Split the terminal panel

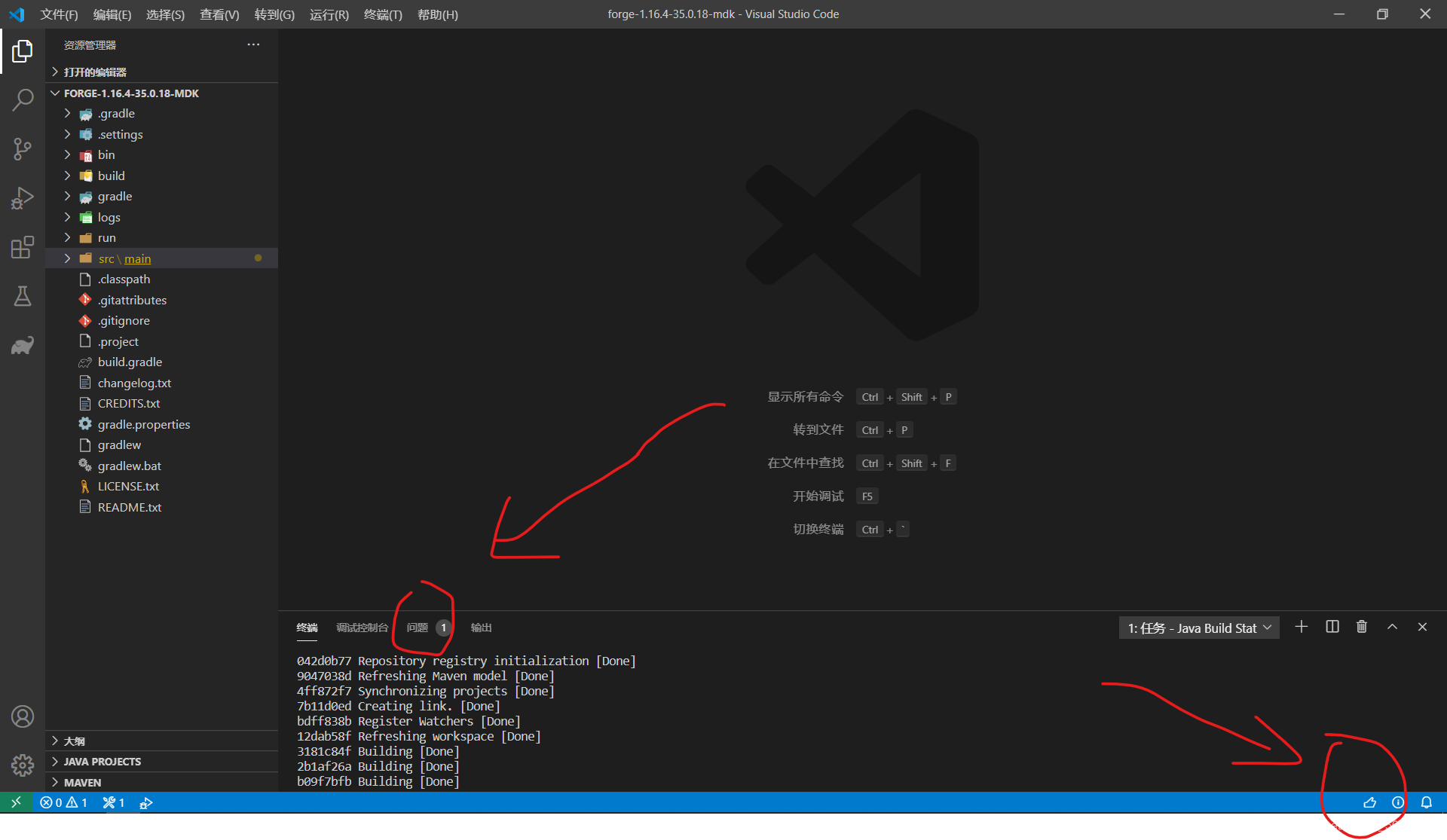(x=1332, y=627)
